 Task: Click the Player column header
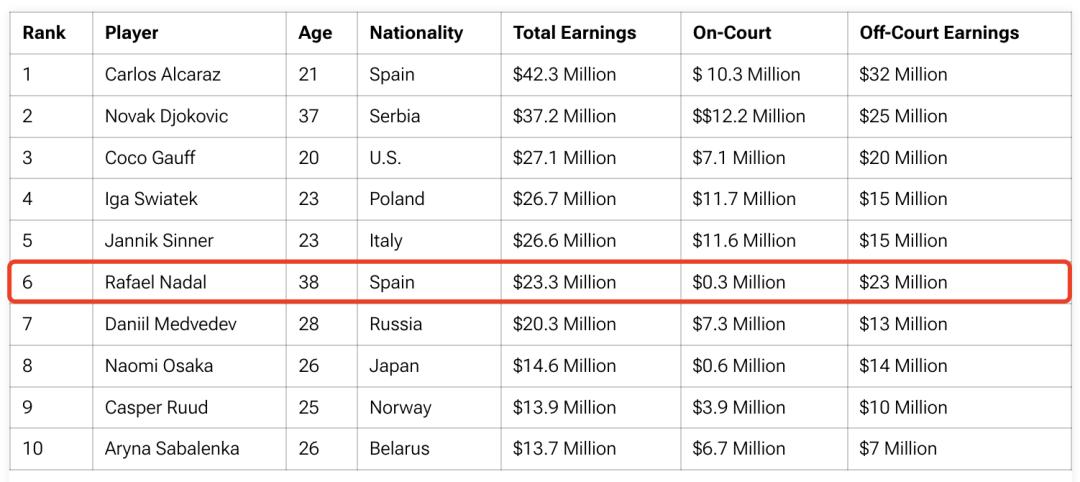click(x=132, y=33)
